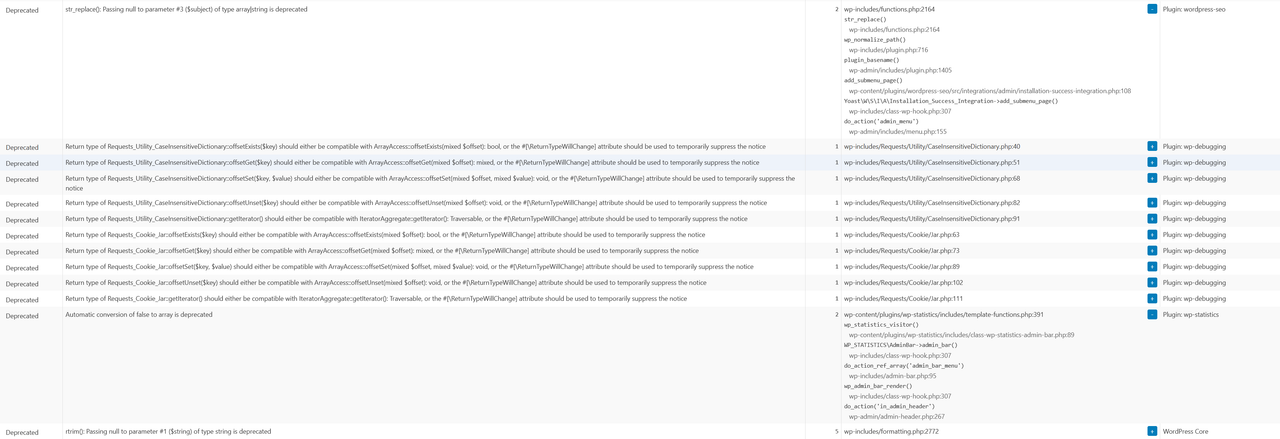Open CaseInsensitiveDictionary.php:40 location
Image resolution: width=1280 pixels, height=439 pixels.
pyautogui.click(x=932, y=146)
